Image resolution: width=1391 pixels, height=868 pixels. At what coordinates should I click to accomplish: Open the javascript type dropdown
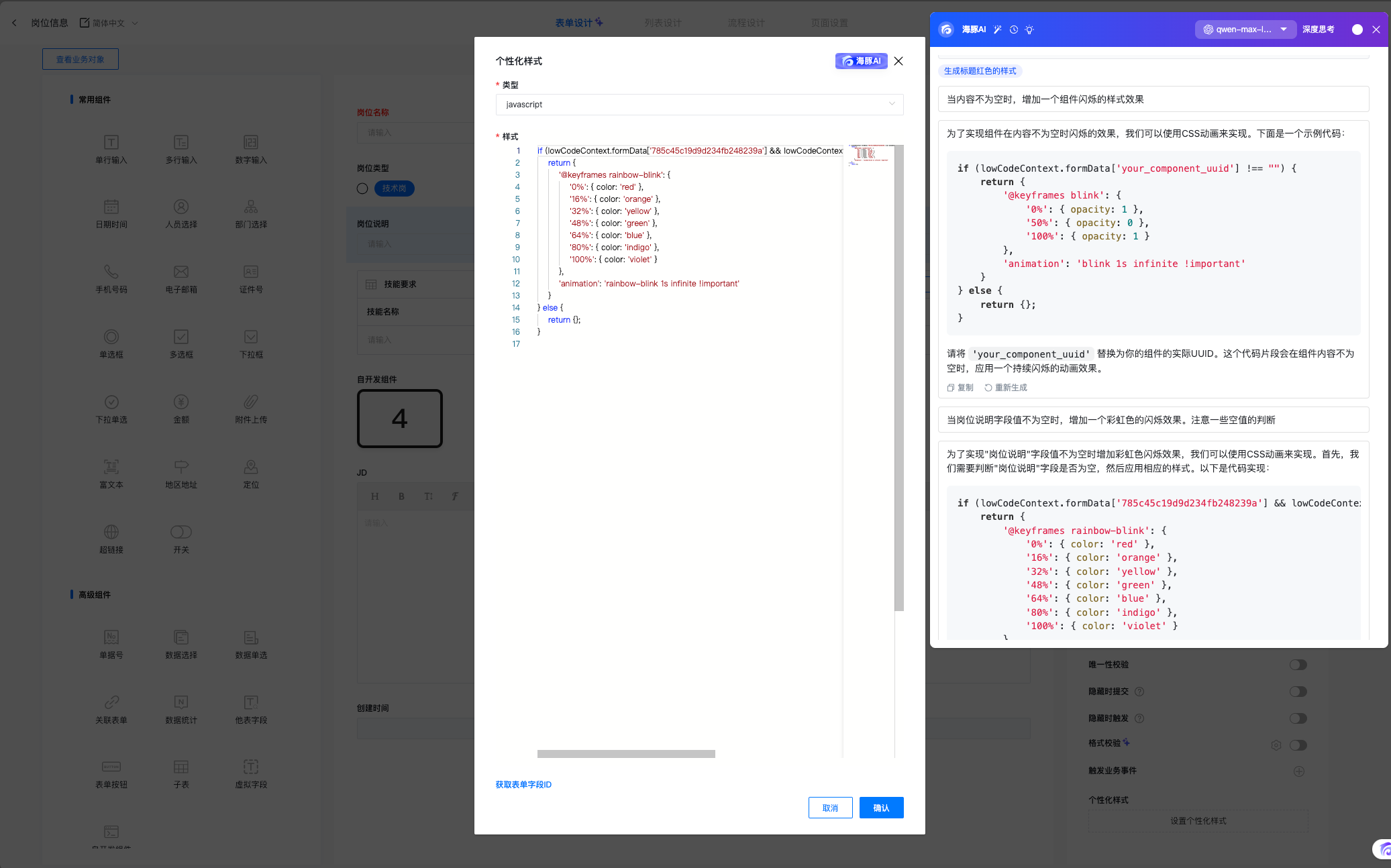(x=699, y=105)
